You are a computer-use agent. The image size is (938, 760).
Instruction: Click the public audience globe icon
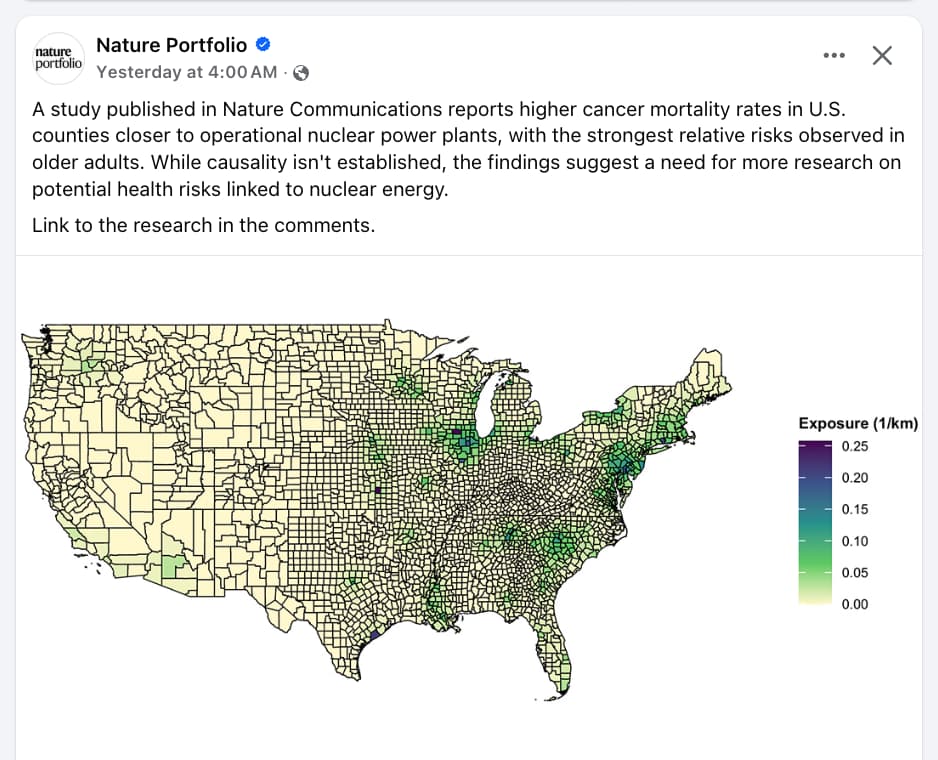tap(300, 72)
